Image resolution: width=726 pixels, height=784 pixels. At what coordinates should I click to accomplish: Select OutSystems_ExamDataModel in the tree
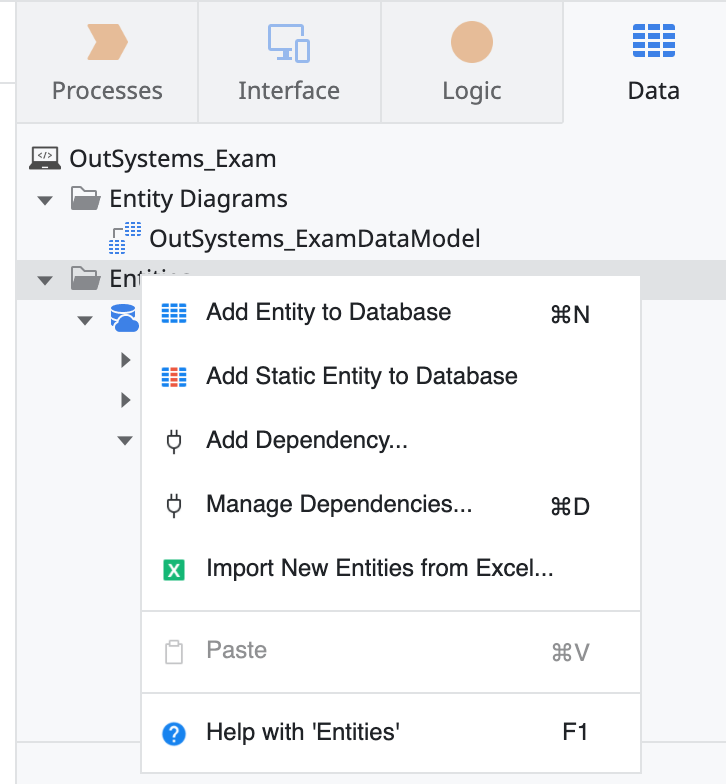(x=314, y=239)
